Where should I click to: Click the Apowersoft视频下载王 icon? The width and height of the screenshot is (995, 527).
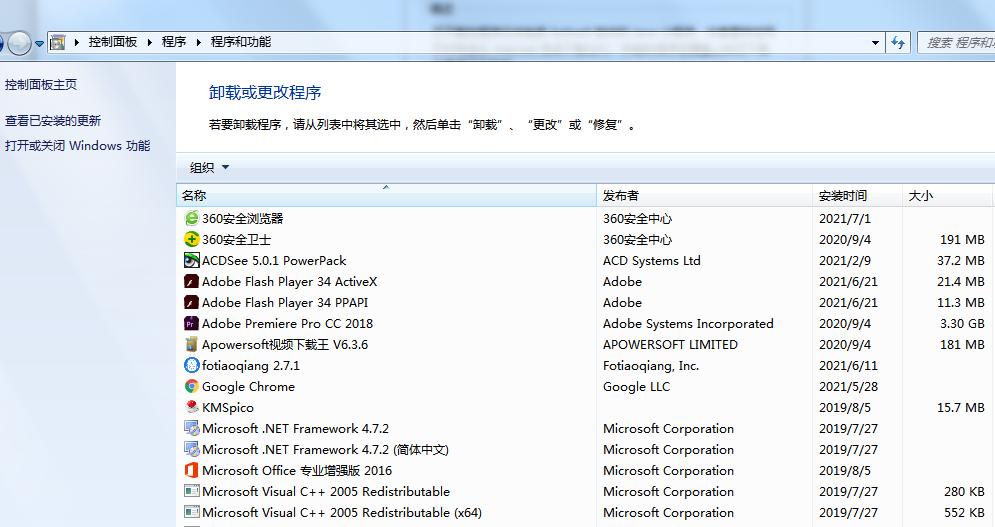(191, 344)
